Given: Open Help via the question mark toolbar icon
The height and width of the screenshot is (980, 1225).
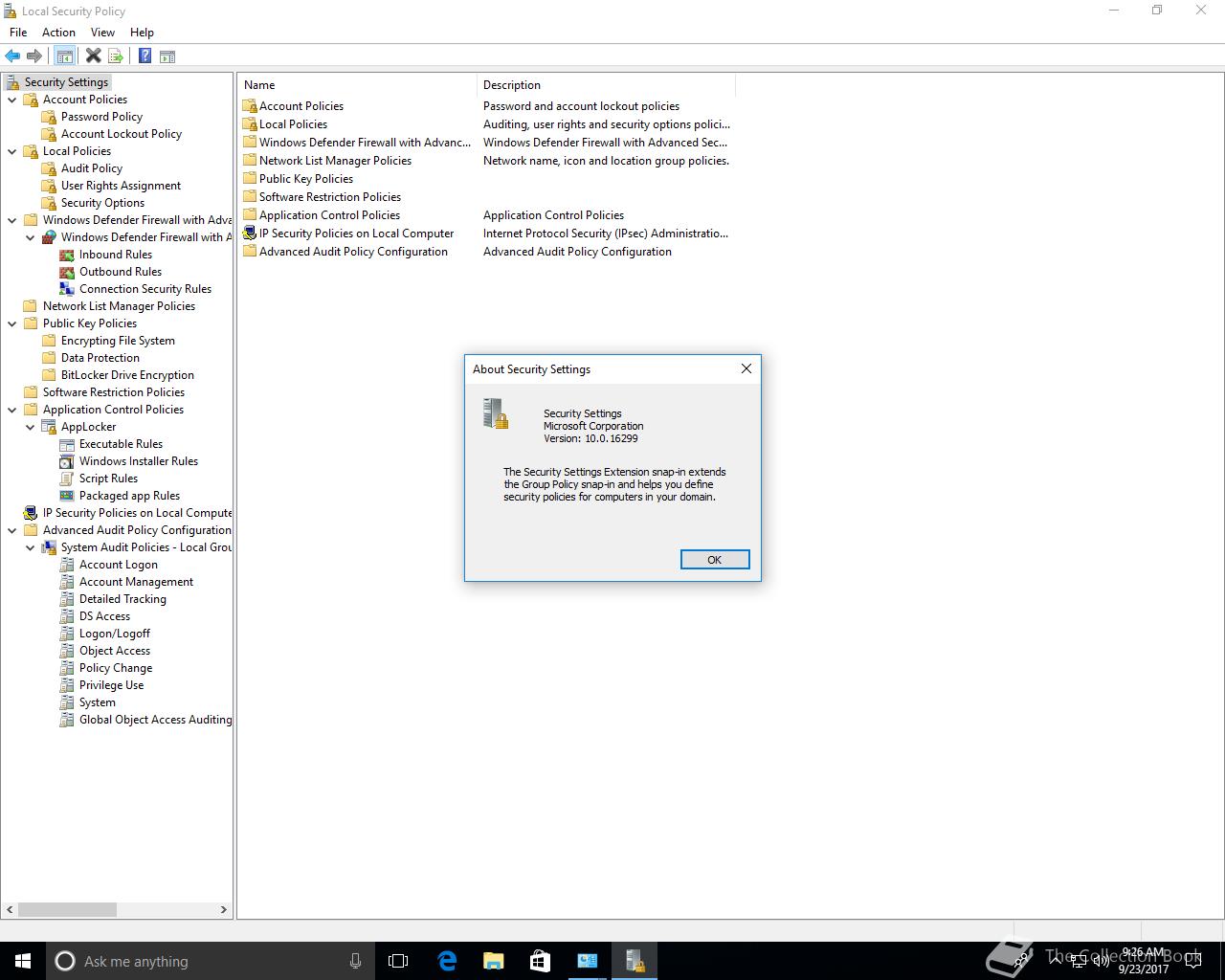Looking at the screenshot, I should (145, 56).
